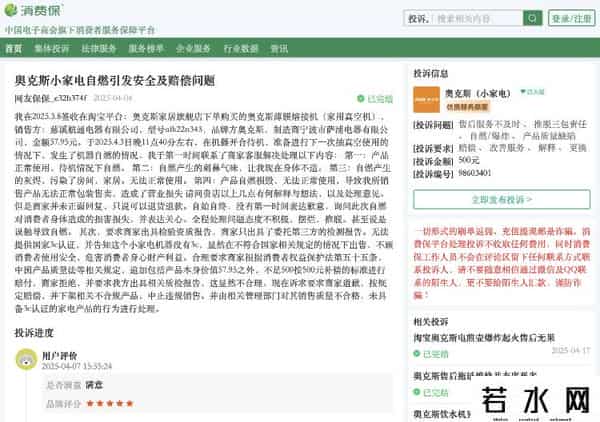600x422 pixels.
Task: Go to 法律服务 section
Action: [x=98, y=48]
